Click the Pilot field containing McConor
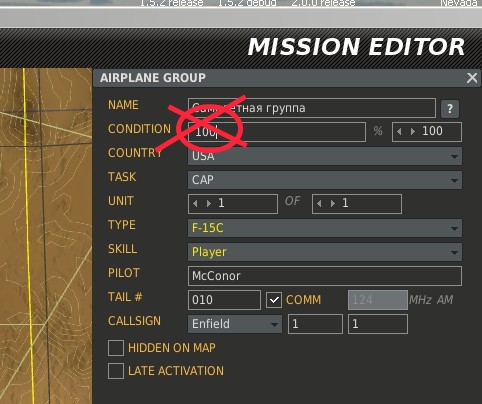Image resolution: width=482 pixels, height=404 pixels. point(325,276)
